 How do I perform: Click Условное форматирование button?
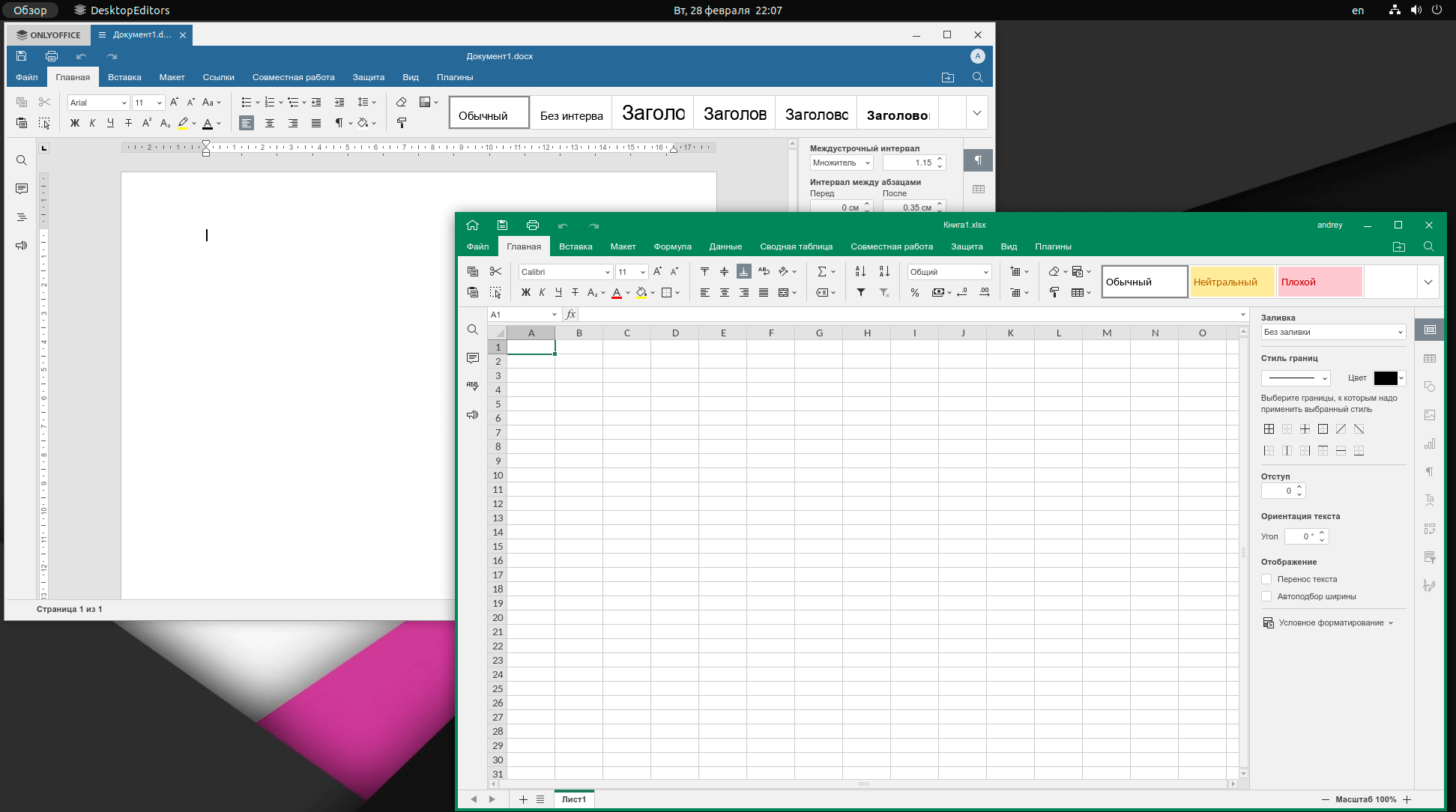(1327, 622)
